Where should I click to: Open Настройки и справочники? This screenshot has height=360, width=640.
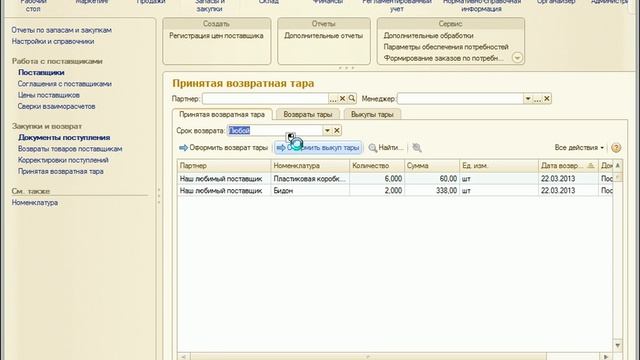53,42
